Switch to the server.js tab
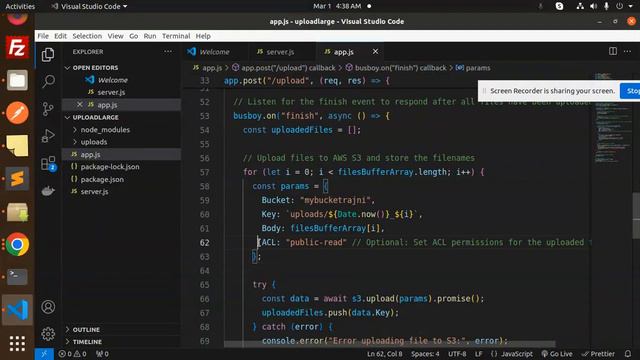The height and width of the screenshot is (360, 640). coord(280,52)
